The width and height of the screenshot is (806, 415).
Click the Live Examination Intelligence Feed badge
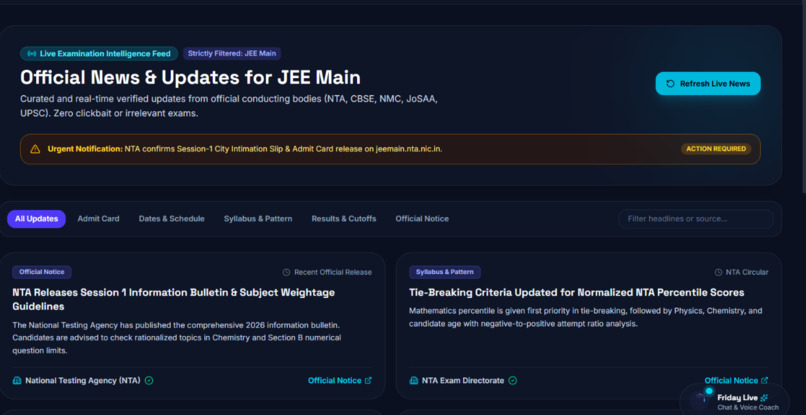point(99,53)
